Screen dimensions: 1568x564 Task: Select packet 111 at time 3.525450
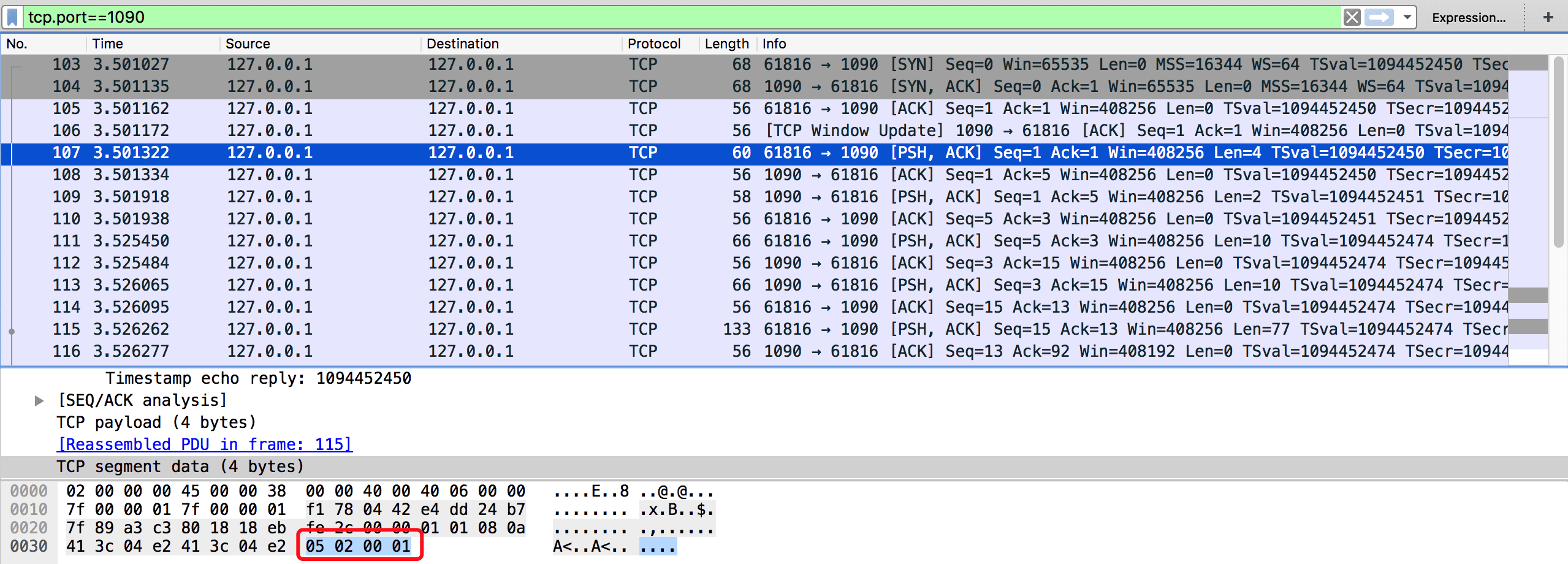754,241
